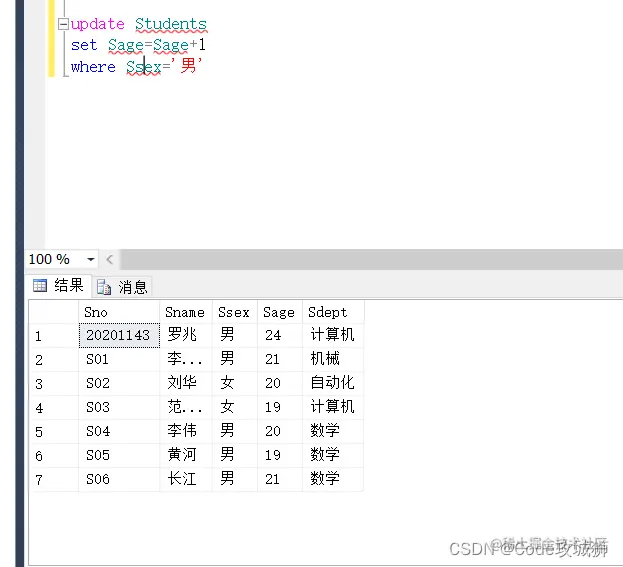Viewport: 623px width, 567px height.
Task: Select the S02 cell
Action: 119,383
